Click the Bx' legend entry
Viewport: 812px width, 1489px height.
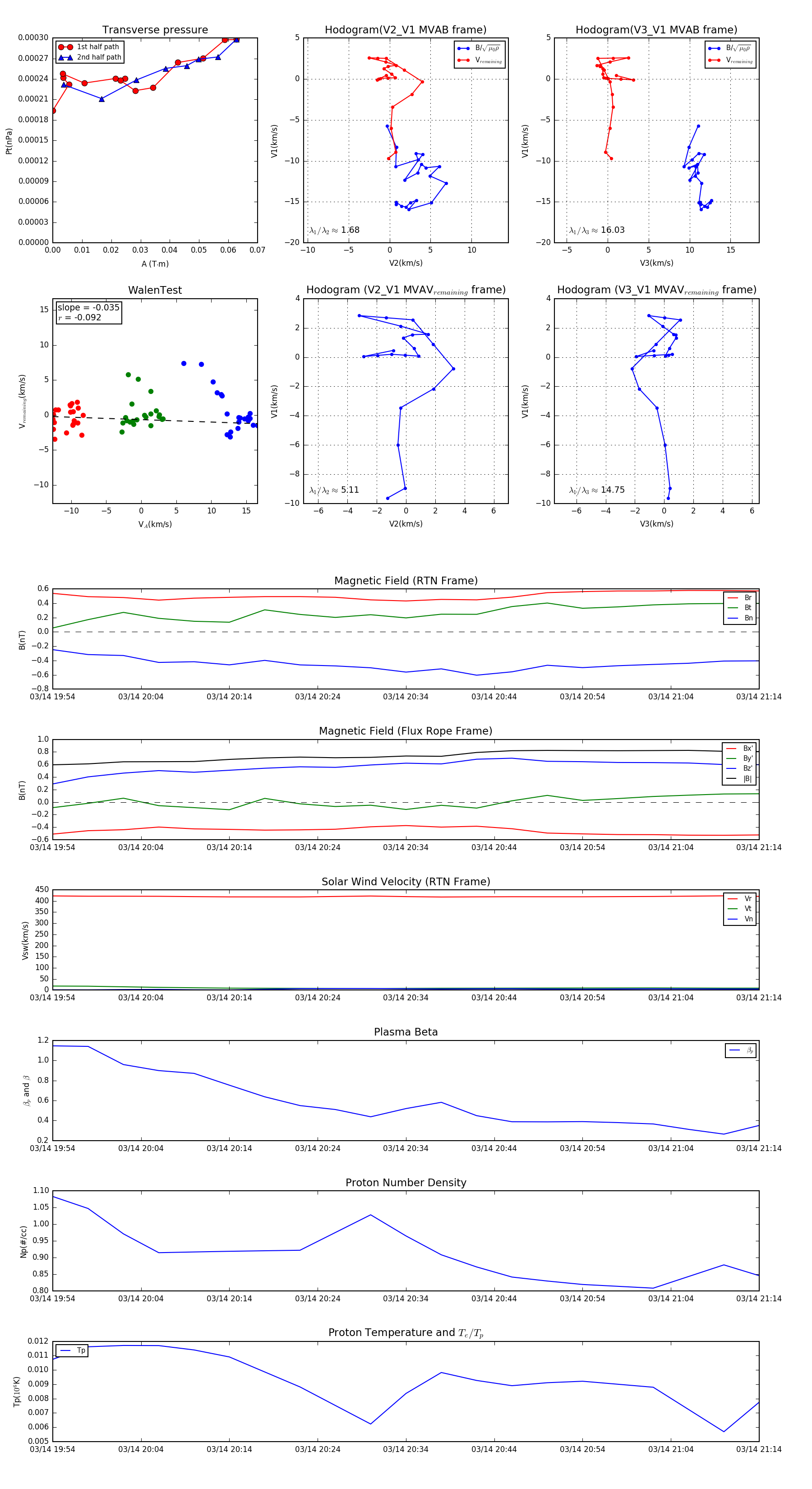click(x=740, y=748)
